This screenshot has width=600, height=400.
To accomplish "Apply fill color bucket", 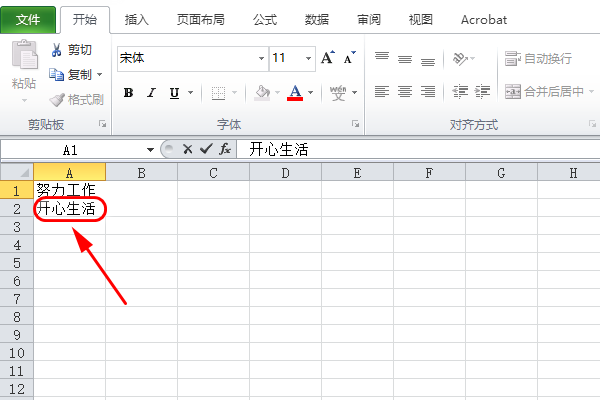I will point(262,93).
